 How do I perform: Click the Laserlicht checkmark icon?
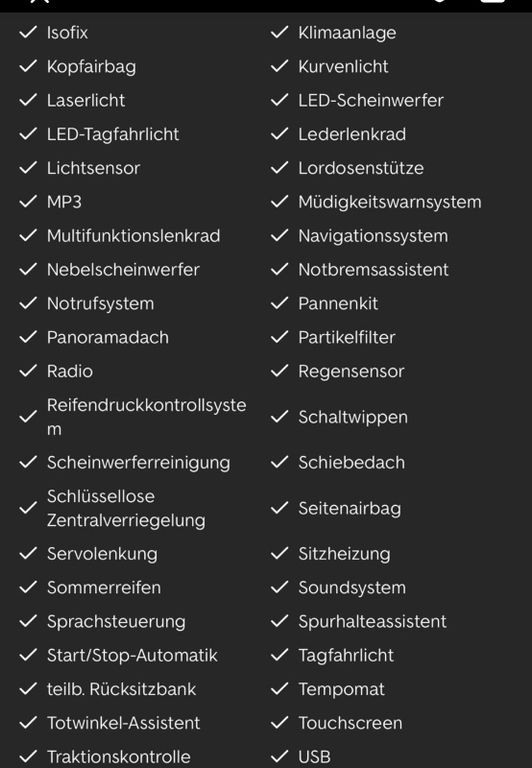pyautogui.click(x=28, y=100)
